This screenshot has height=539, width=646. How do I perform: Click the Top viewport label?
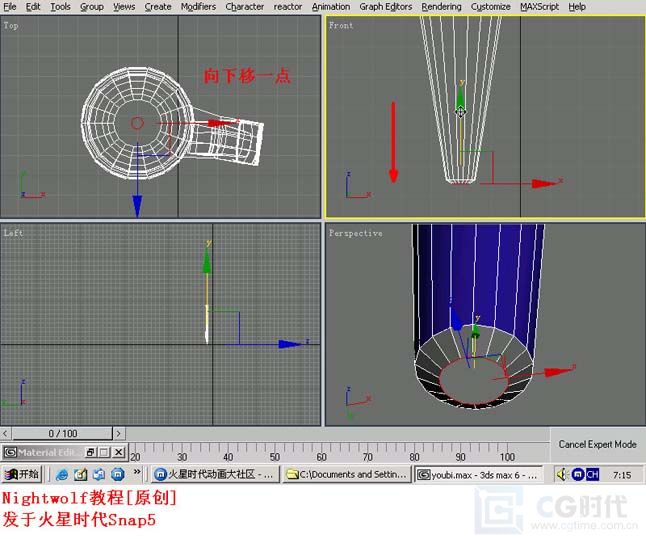pyautogui.click(x=11, y=26)
